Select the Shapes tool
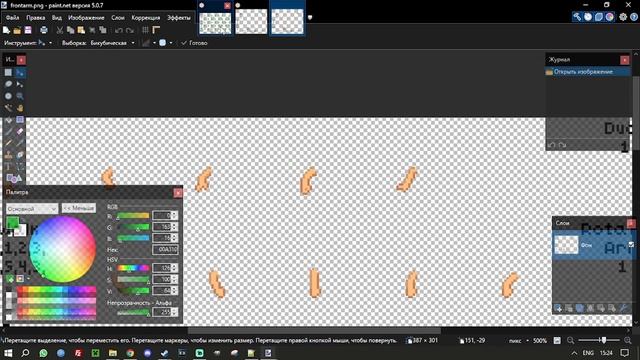This screenshot has width=640, height=360. point(14,178)
